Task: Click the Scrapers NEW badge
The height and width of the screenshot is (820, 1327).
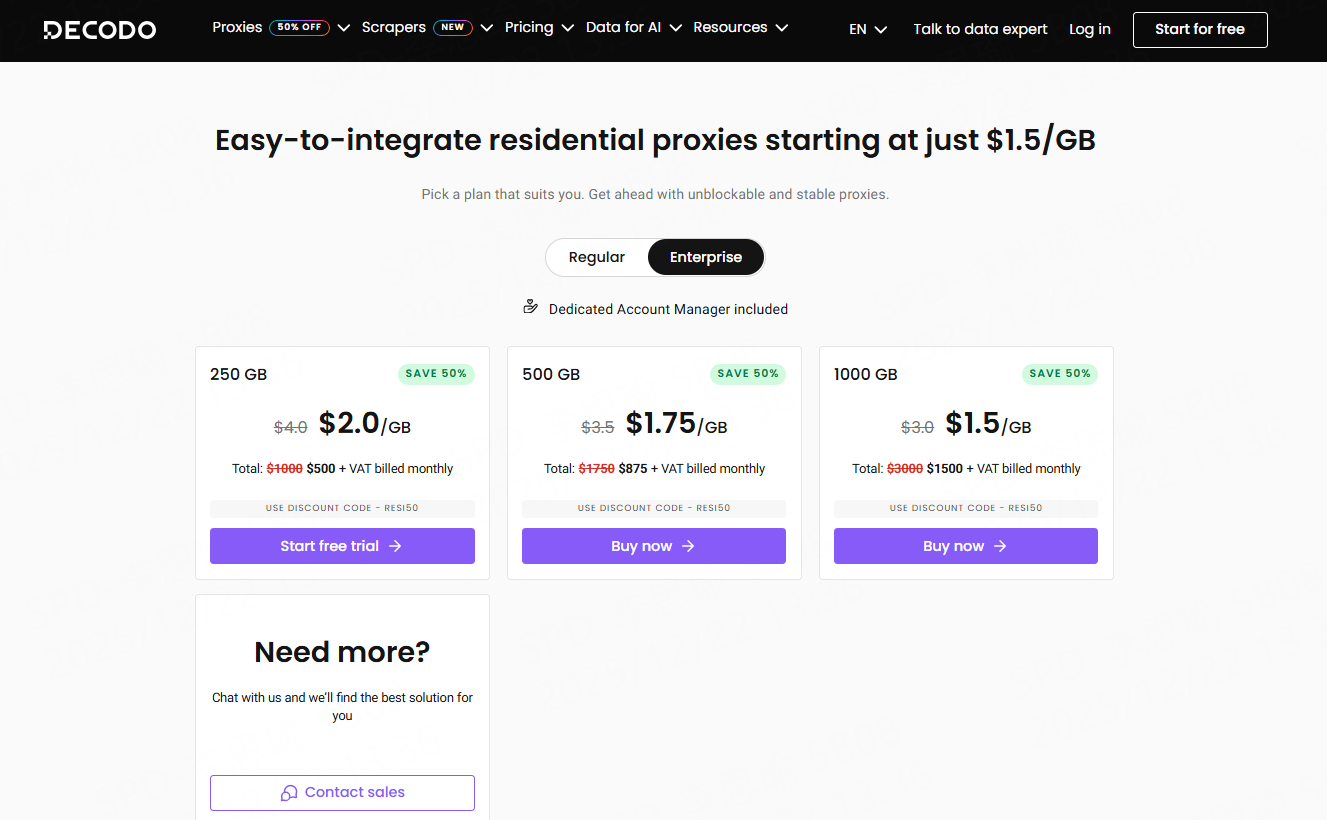Action: 453,28
